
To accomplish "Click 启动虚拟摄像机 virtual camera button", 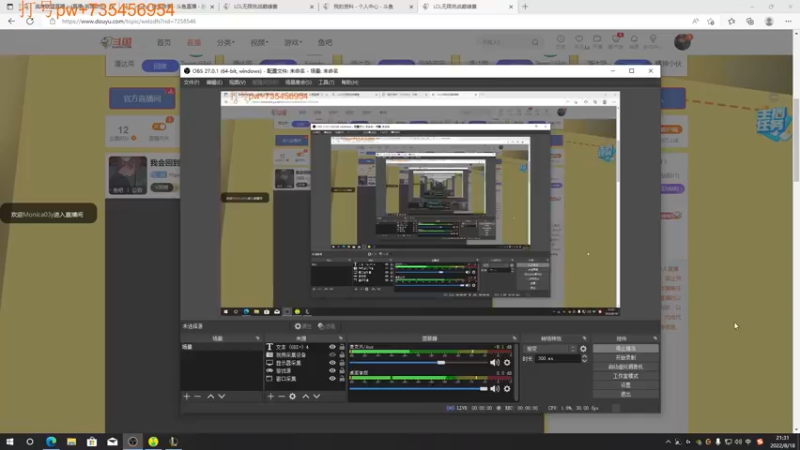I will pyautogui.click(x=626, y=367).
